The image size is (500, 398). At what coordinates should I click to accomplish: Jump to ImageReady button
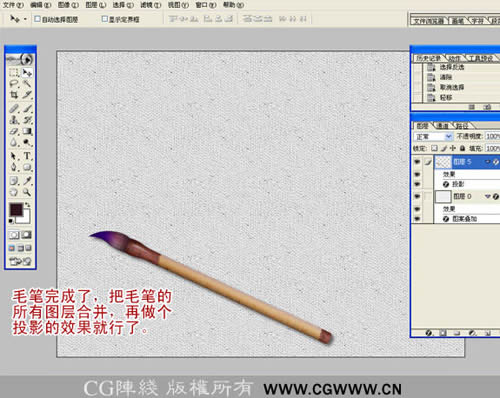click(20, 261)
